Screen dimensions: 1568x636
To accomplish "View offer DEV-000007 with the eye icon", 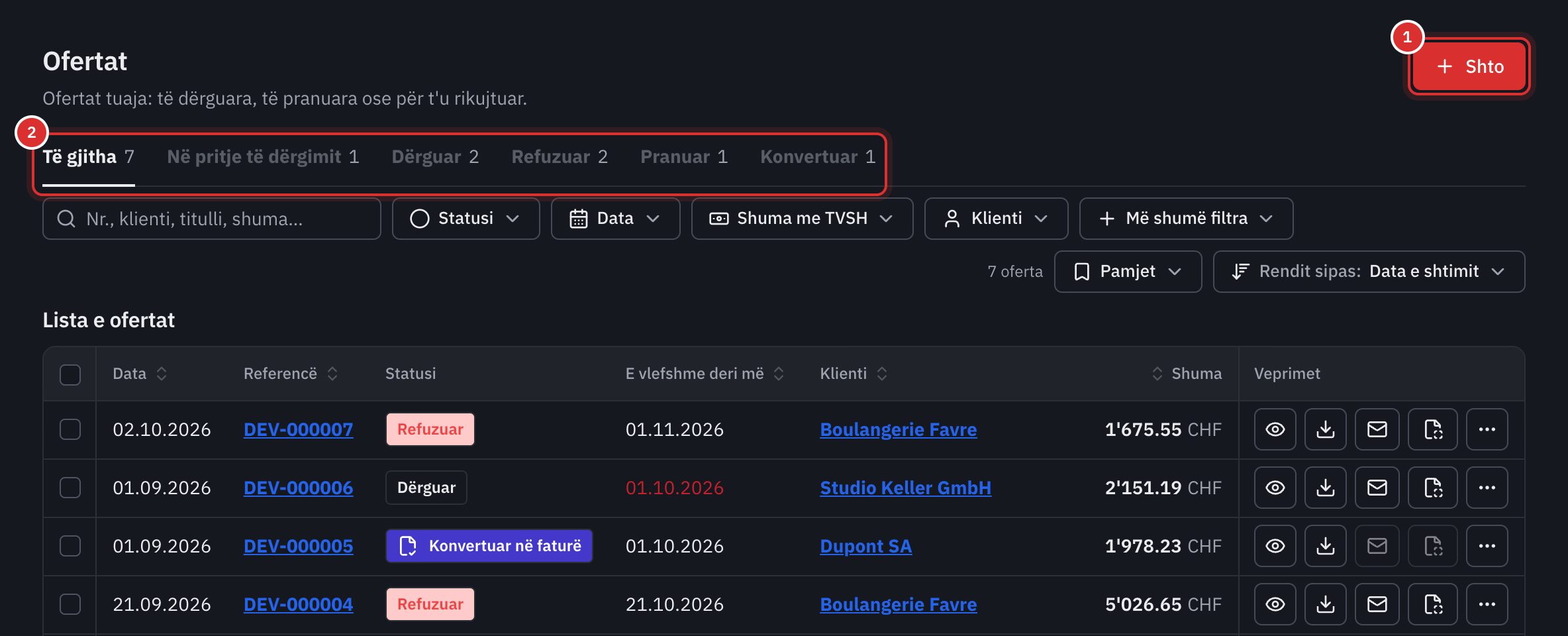I will click(x=1275, y=429).
